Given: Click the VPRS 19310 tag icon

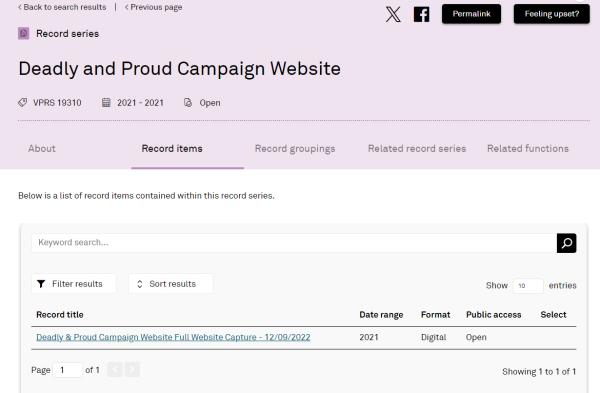Looking at the screenshot, I should pos(23,103).
